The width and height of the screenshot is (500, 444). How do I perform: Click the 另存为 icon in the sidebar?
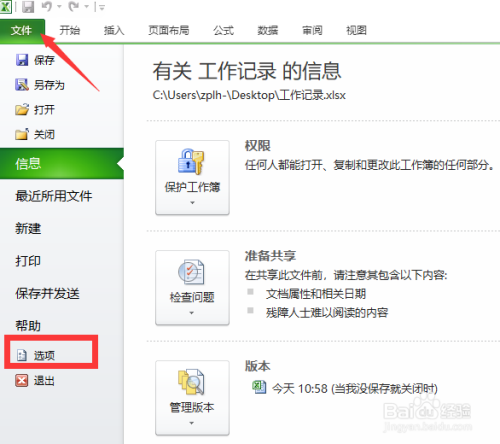pos(22,85)
